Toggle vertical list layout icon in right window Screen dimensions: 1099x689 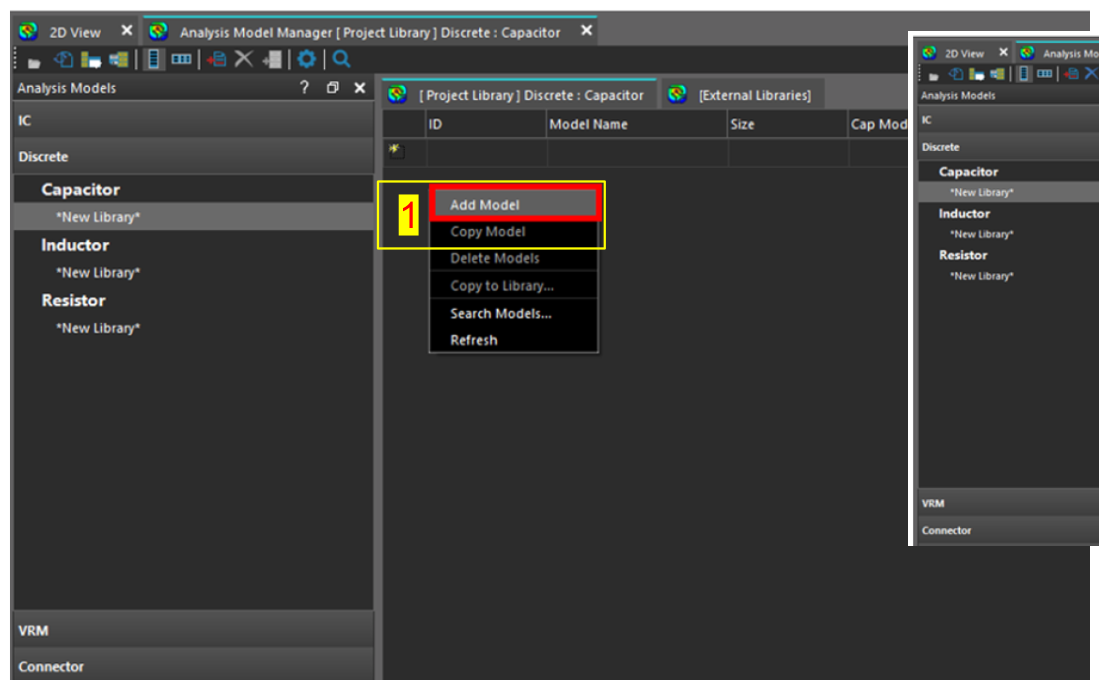[1024, 74]
